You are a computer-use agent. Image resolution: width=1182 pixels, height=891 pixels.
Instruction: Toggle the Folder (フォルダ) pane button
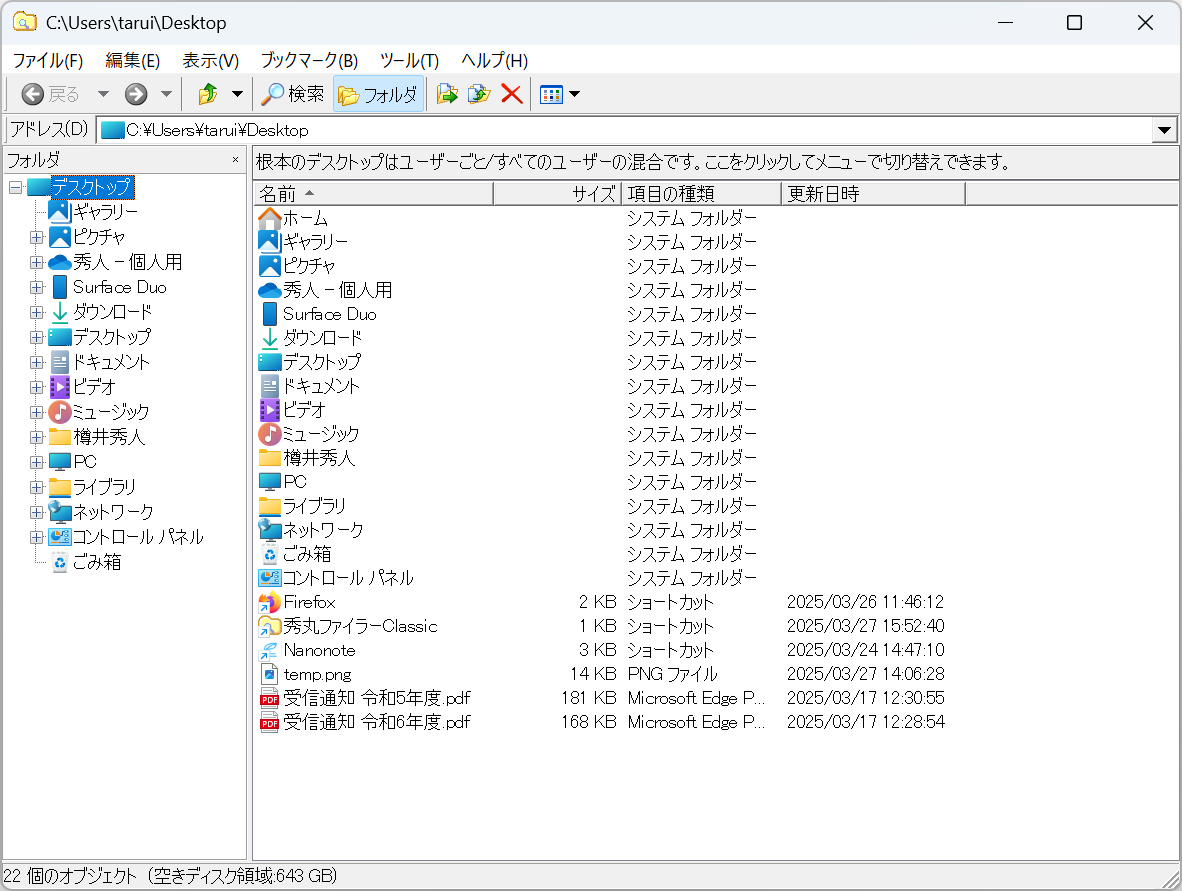378,94
